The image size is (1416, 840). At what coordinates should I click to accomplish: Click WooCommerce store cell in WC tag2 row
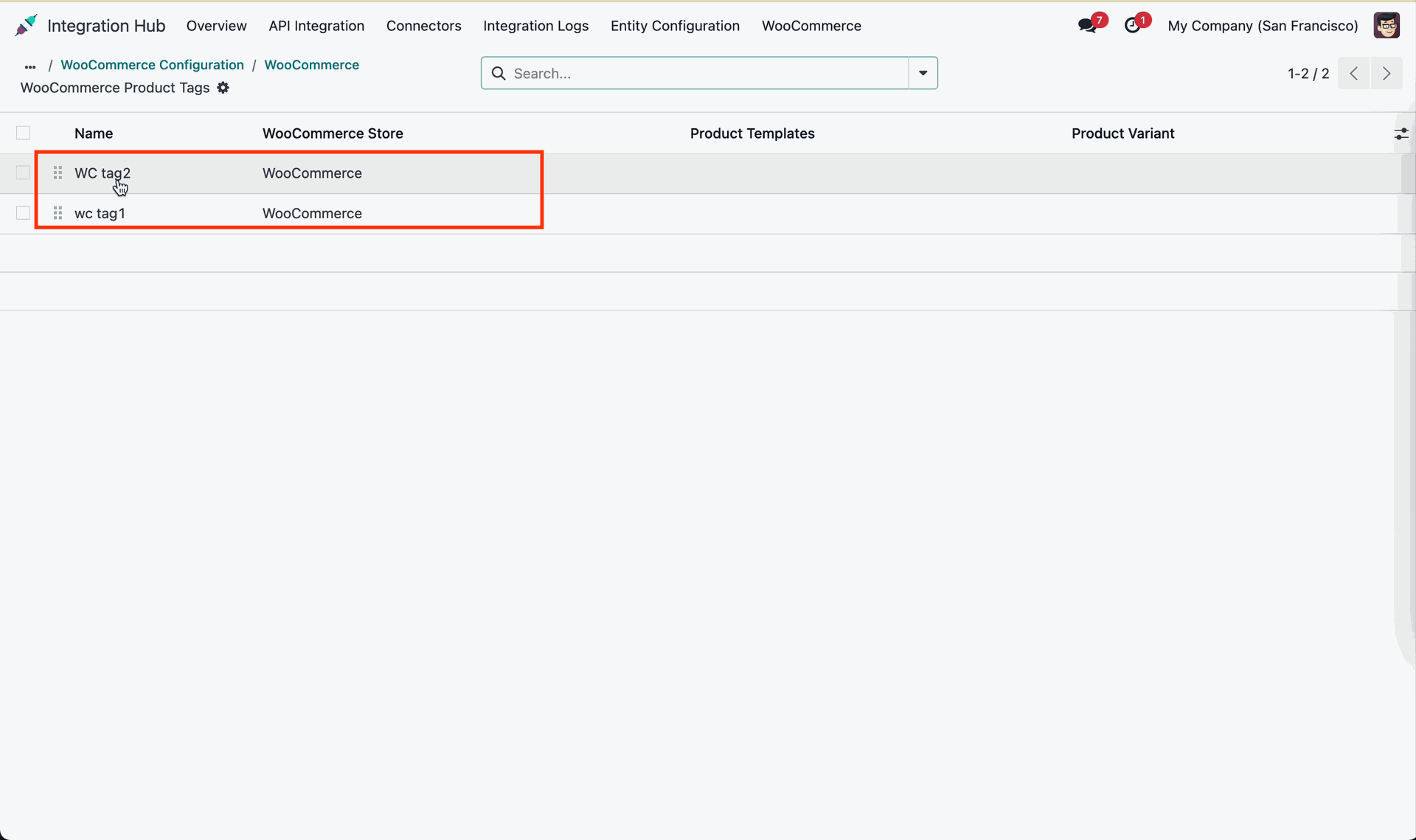click(x=312, y=173)
